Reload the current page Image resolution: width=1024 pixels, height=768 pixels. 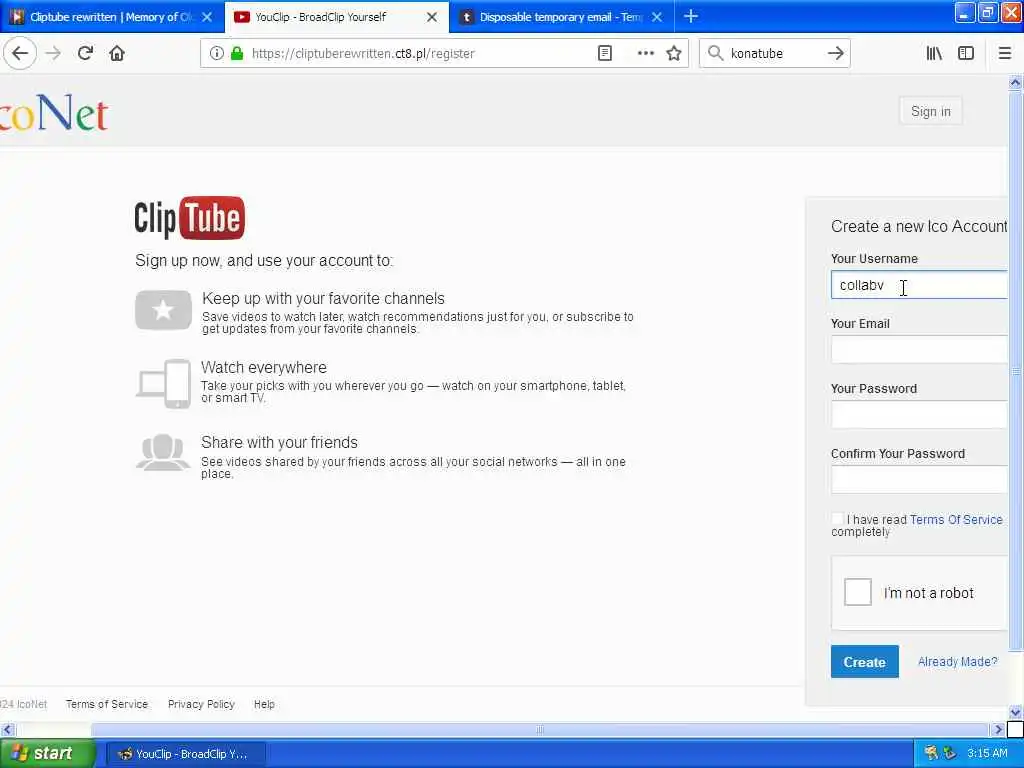(85, 54)
